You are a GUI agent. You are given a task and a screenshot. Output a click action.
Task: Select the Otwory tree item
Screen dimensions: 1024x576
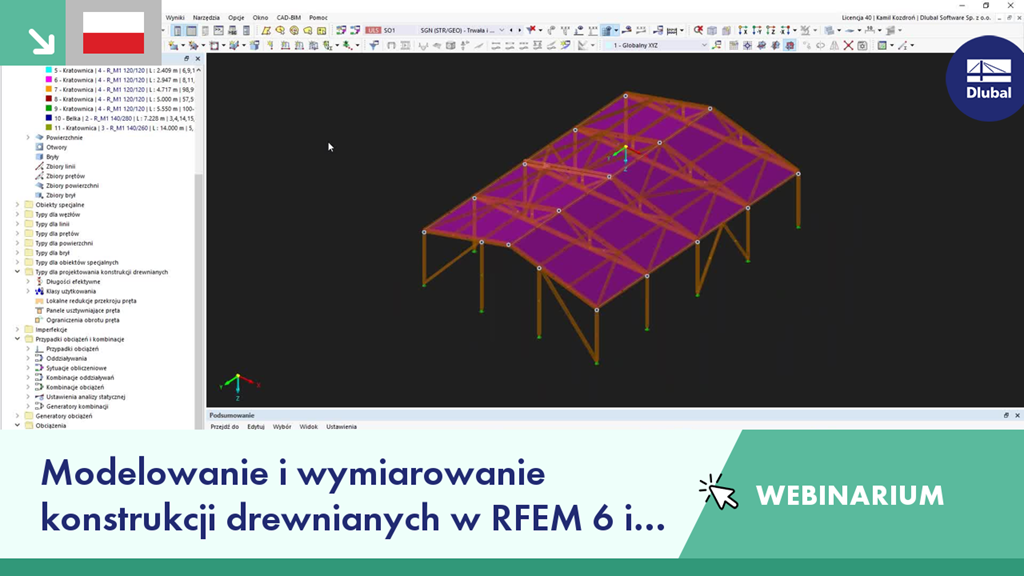point(56,148)
